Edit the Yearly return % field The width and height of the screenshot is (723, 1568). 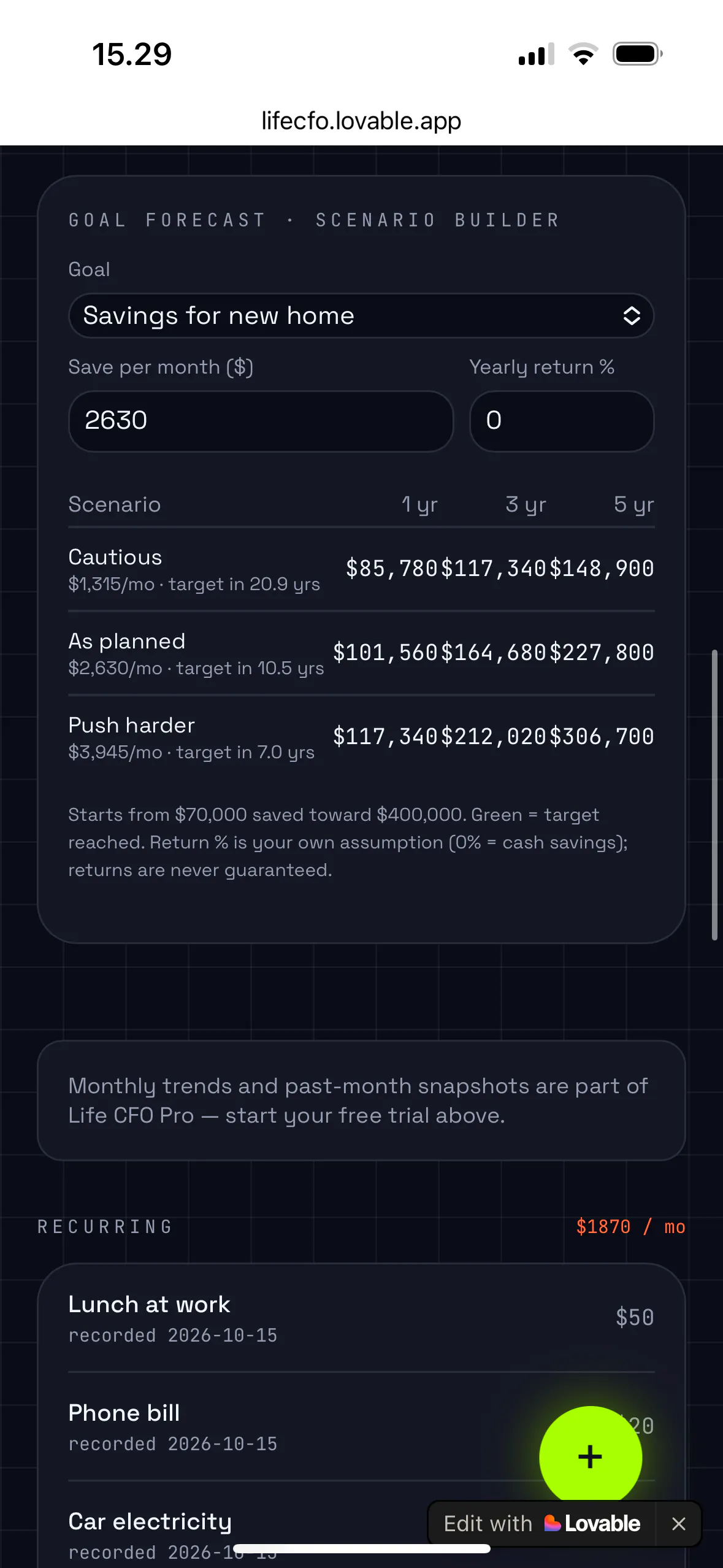click(562, 421)
